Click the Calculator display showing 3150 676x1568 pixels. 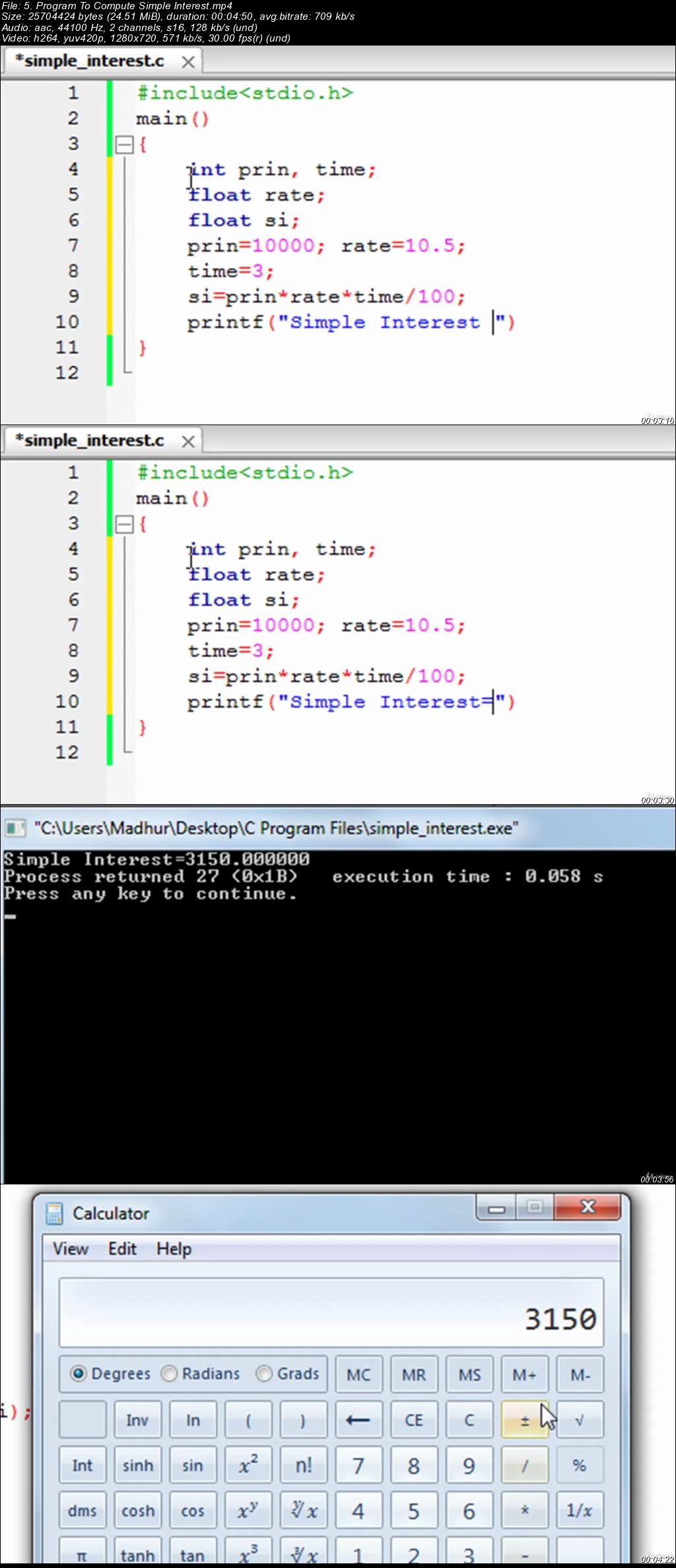[331, 1312]
